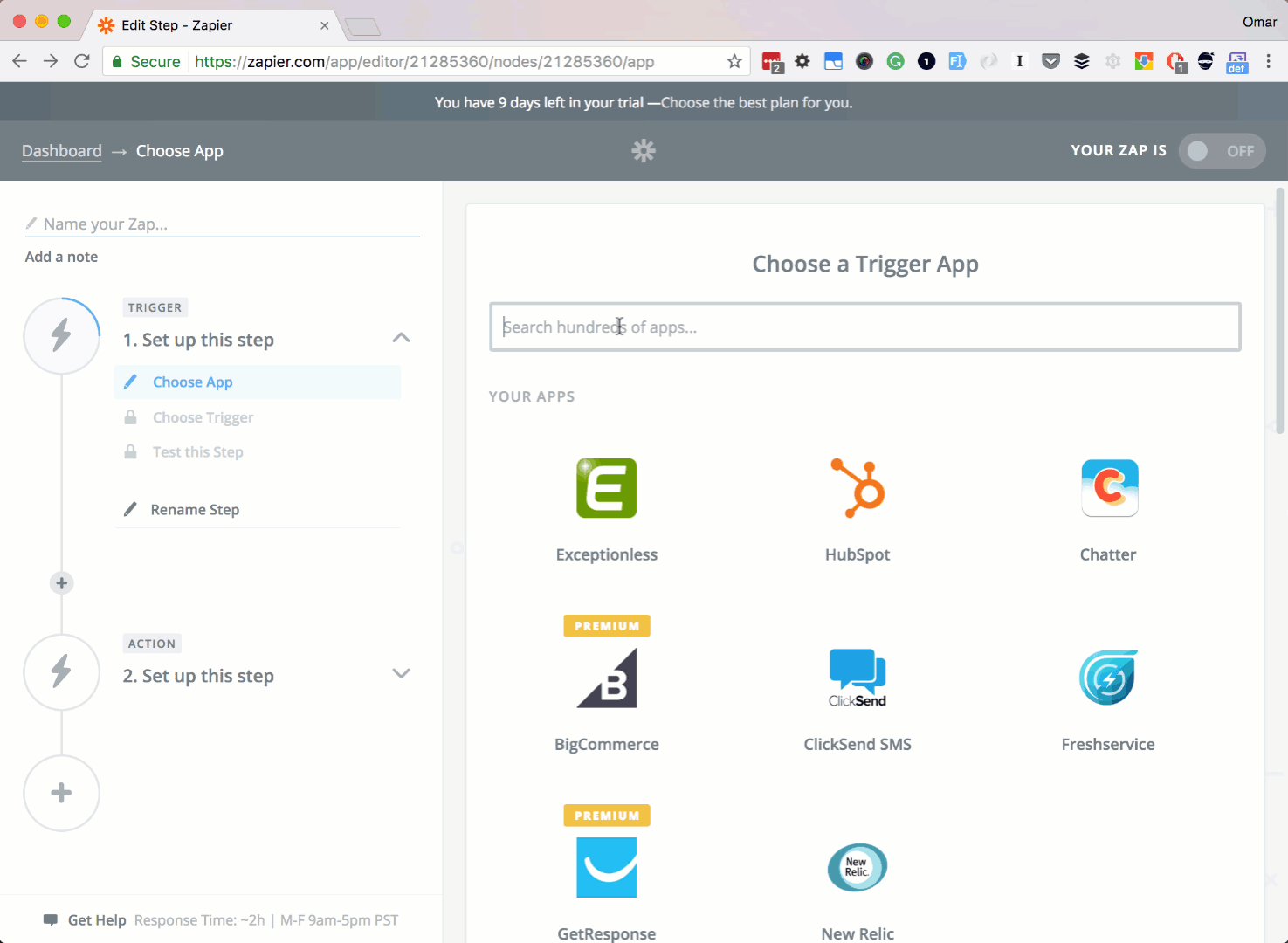Go to Dashboard link
Screen dimensions: 1288x943
tap(62, 150)
